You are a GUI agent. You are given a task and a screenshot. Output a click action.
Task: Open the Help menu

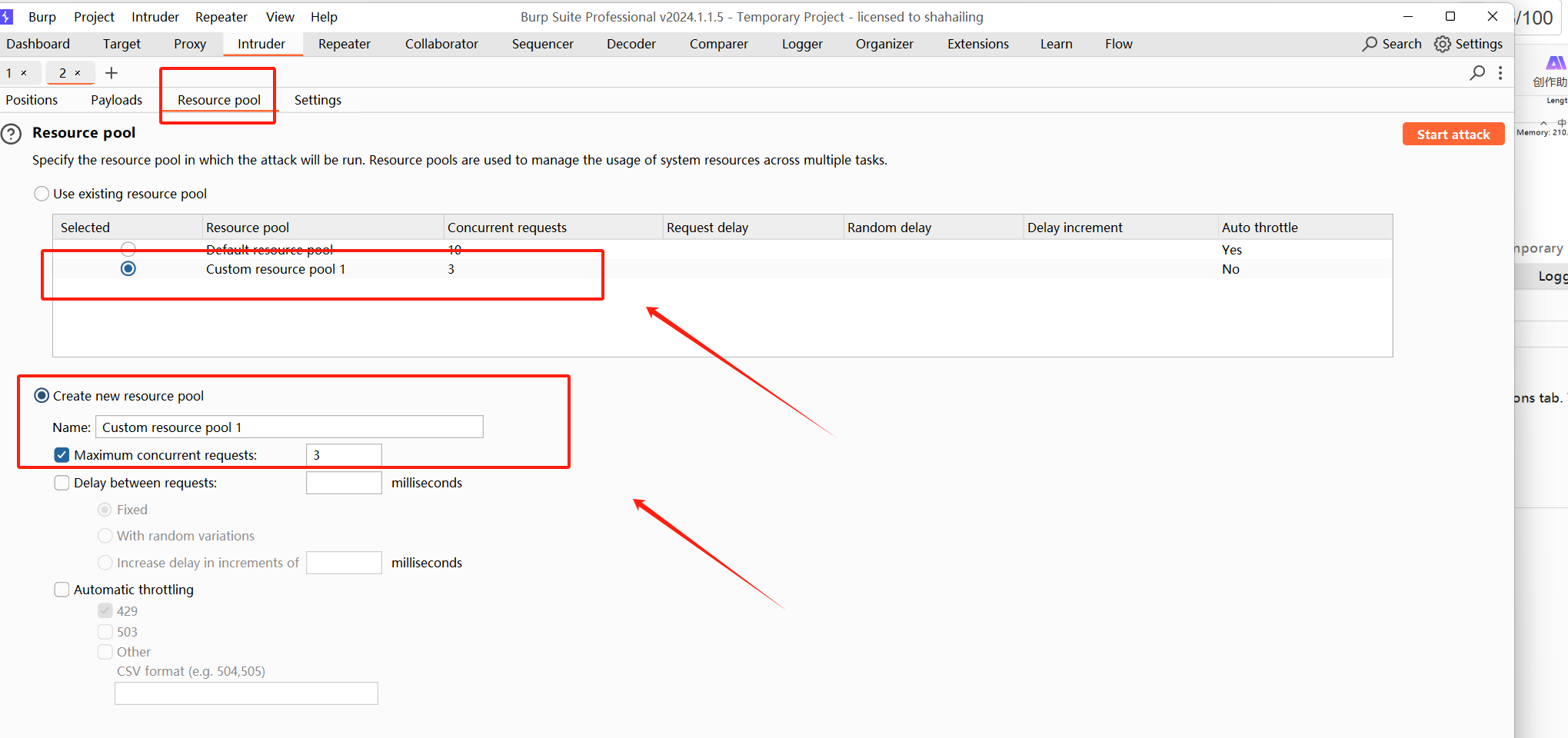point(324,17)
